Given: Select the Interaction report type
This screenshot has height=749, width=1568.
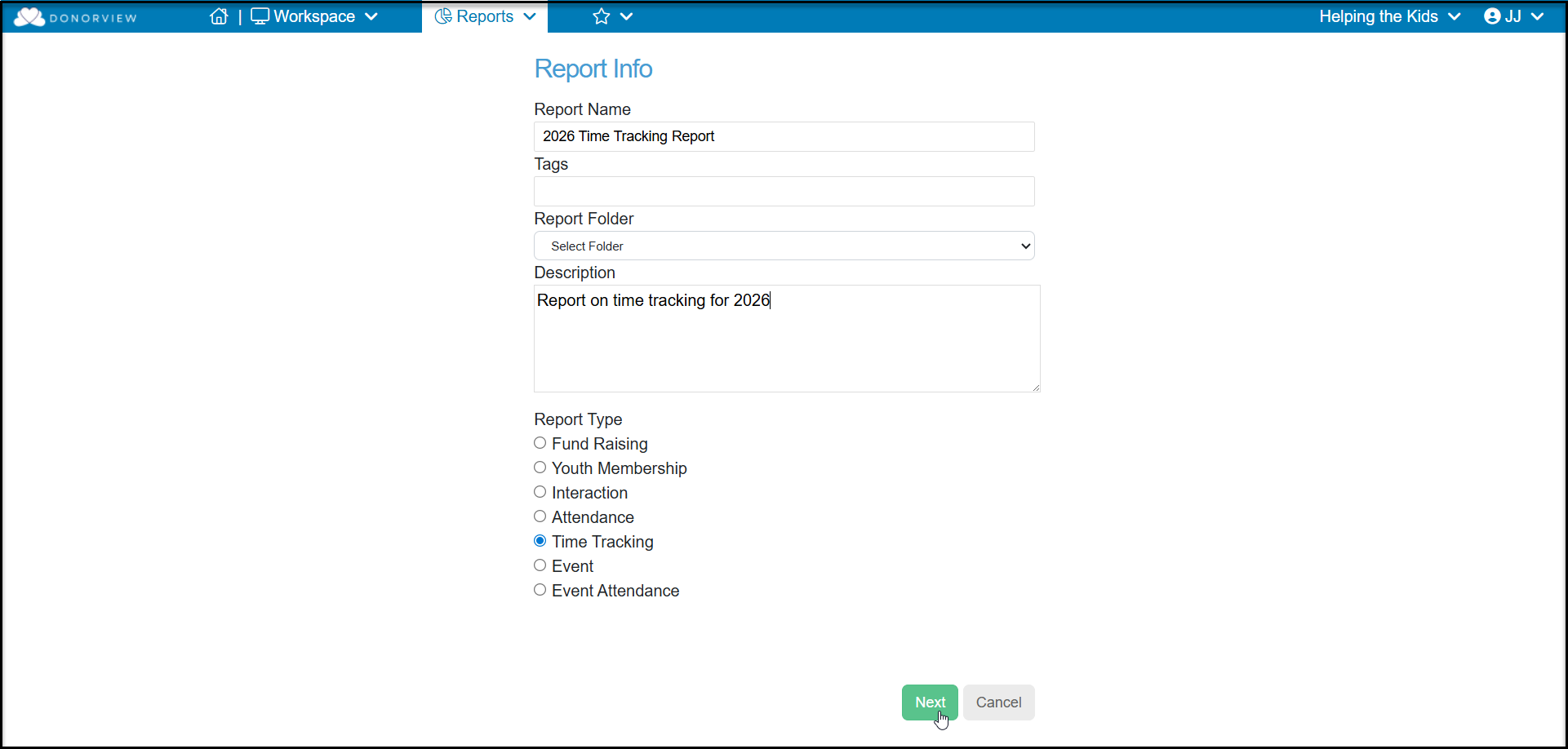Looking at the screenshot, I should pos(540,492).
